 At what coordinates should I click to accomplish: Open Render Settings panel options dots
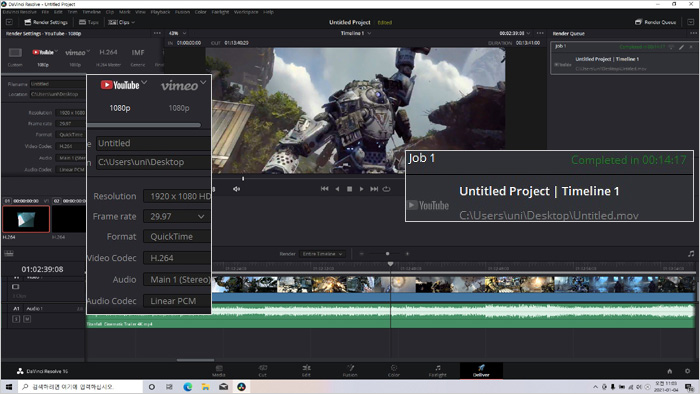point(157,33)
